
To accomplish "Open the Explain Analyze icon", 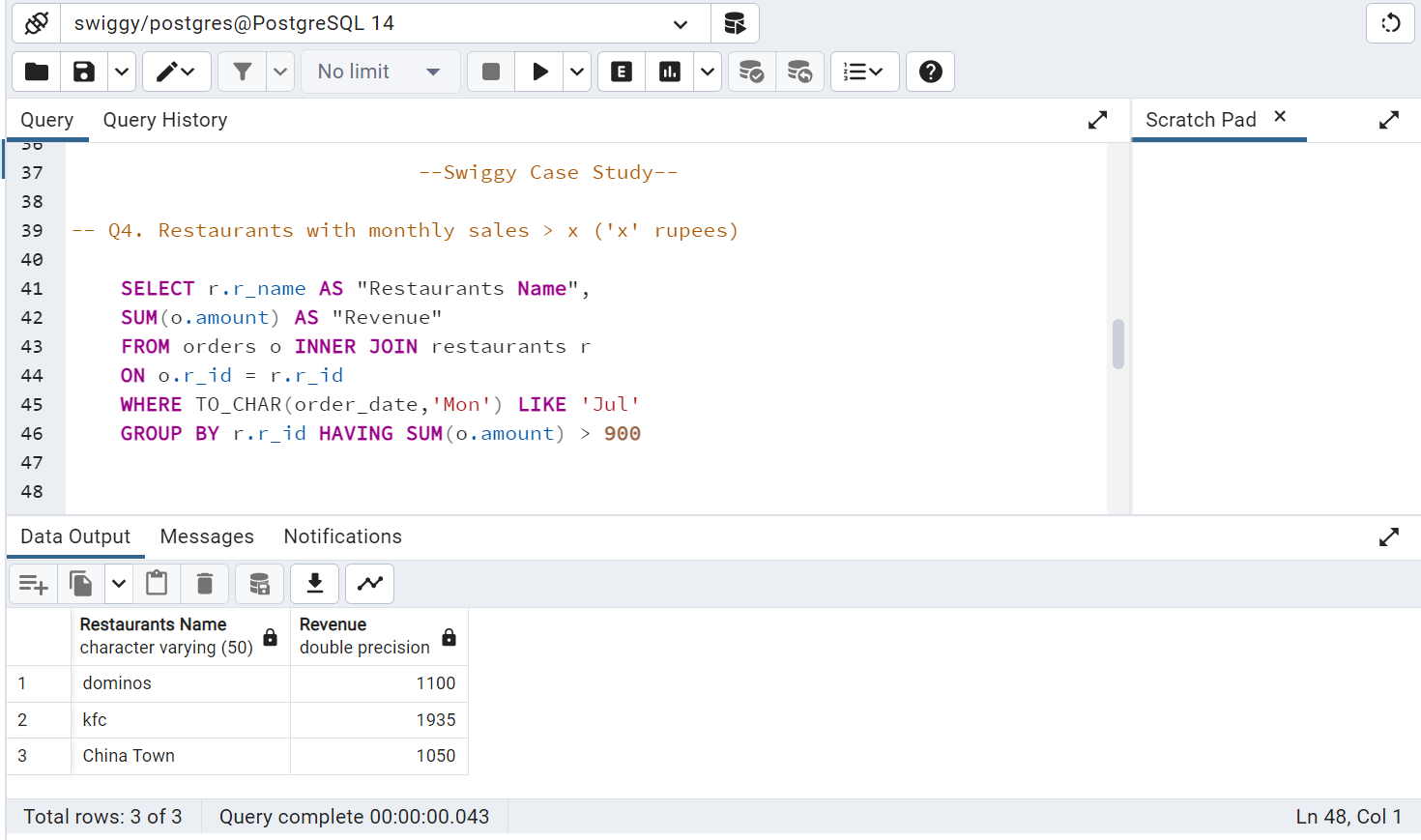I will (x=669, y=72).
